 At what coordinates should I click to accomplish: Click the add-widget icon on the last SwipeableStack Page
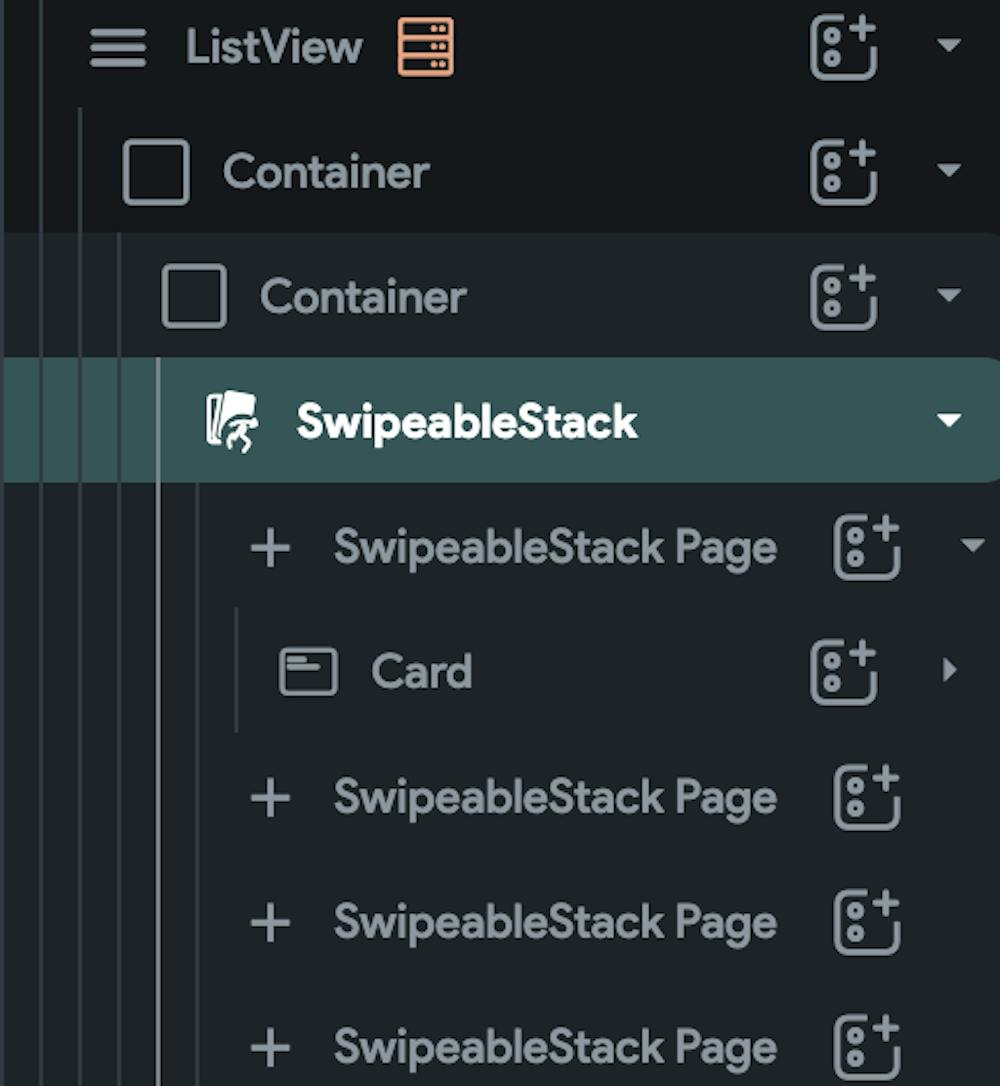tap(865, 1047)
